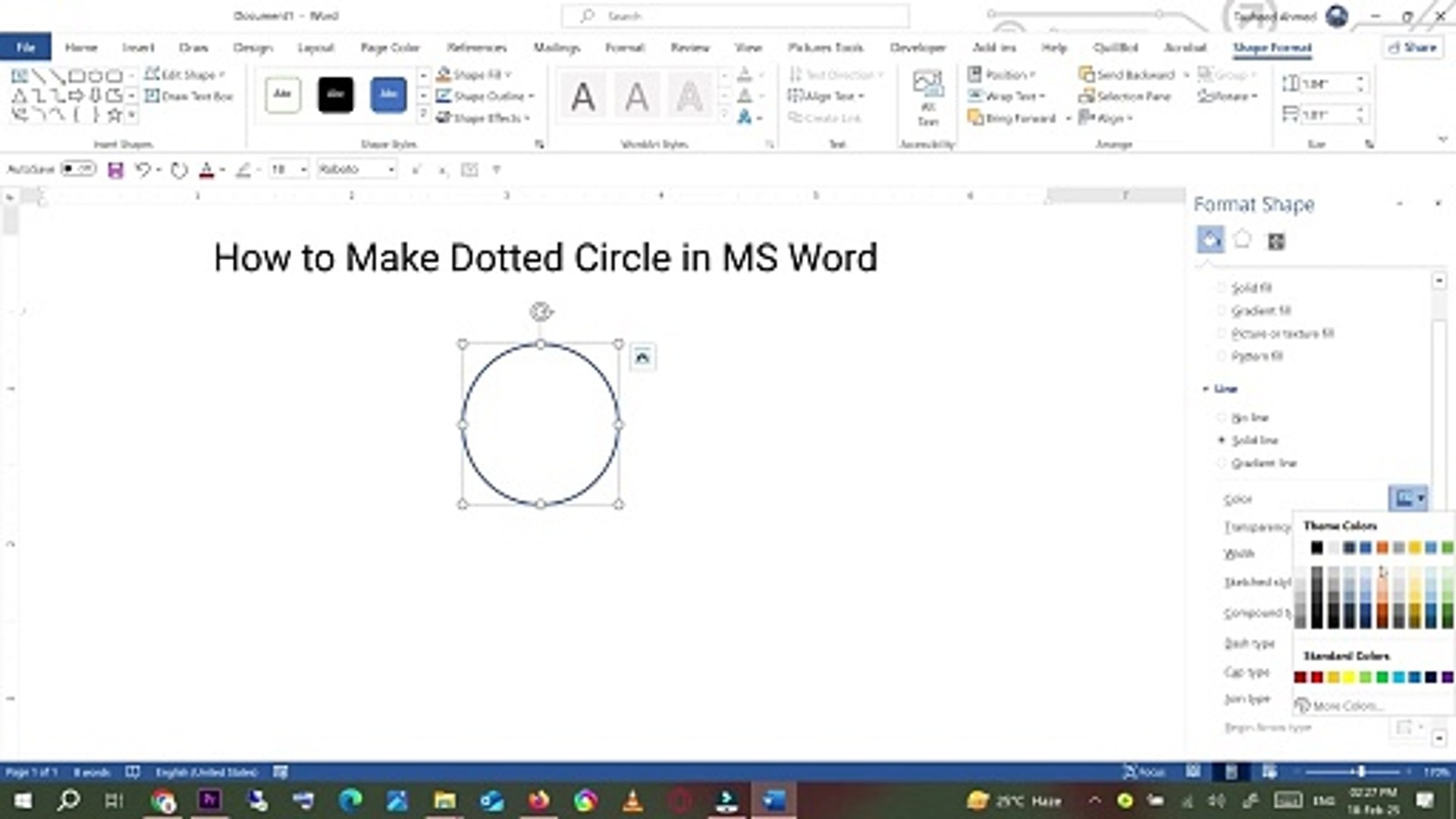The width and height of the screenshot is (1456, 819).
Task: Select the Solid fill radio button
Action: tap(1222, 287)
